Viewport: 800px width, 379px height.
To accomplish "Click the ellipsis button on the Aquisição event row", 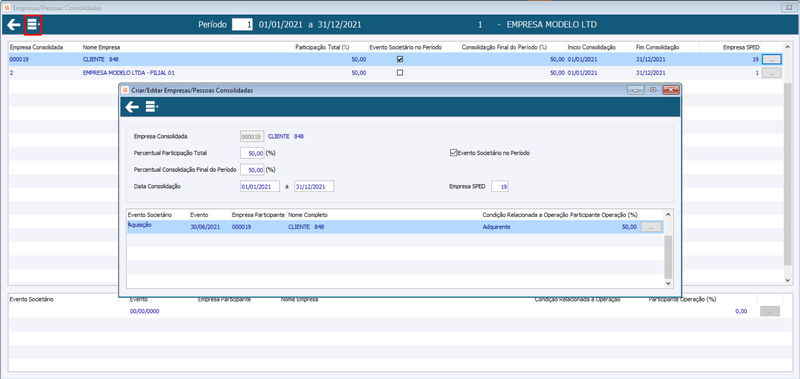I will 652,227.
